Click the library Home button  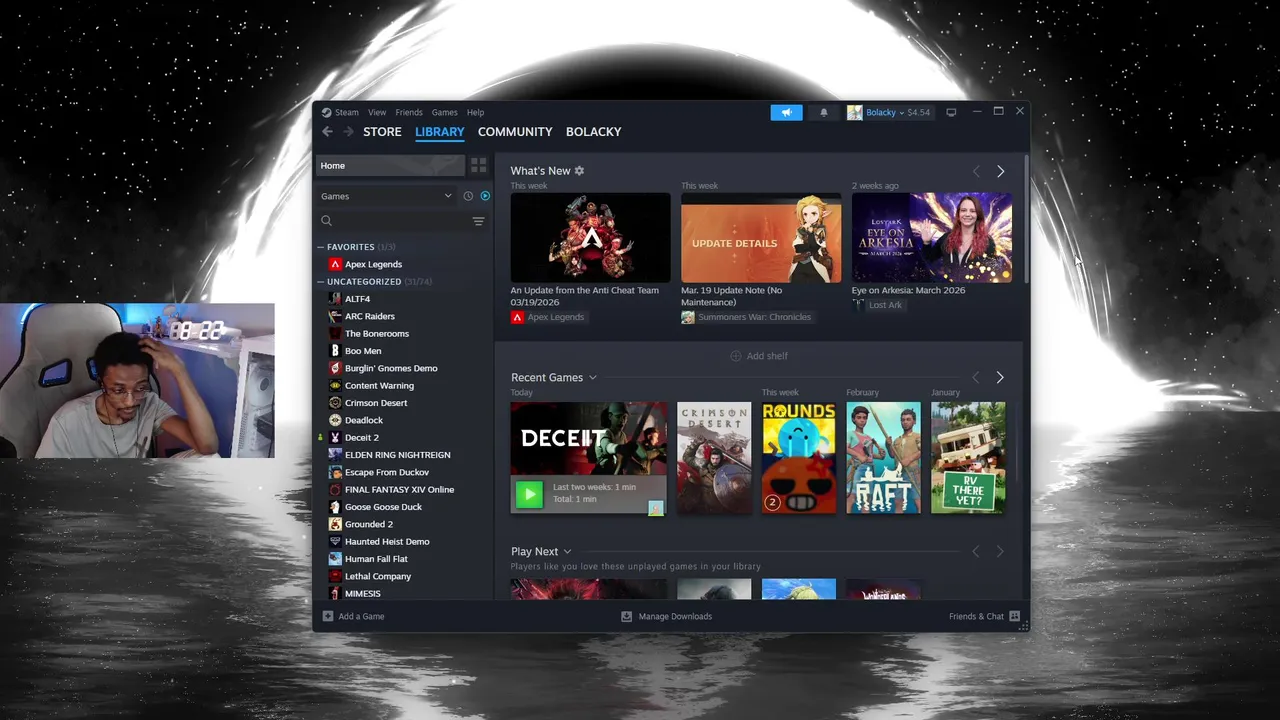(391, 166)
